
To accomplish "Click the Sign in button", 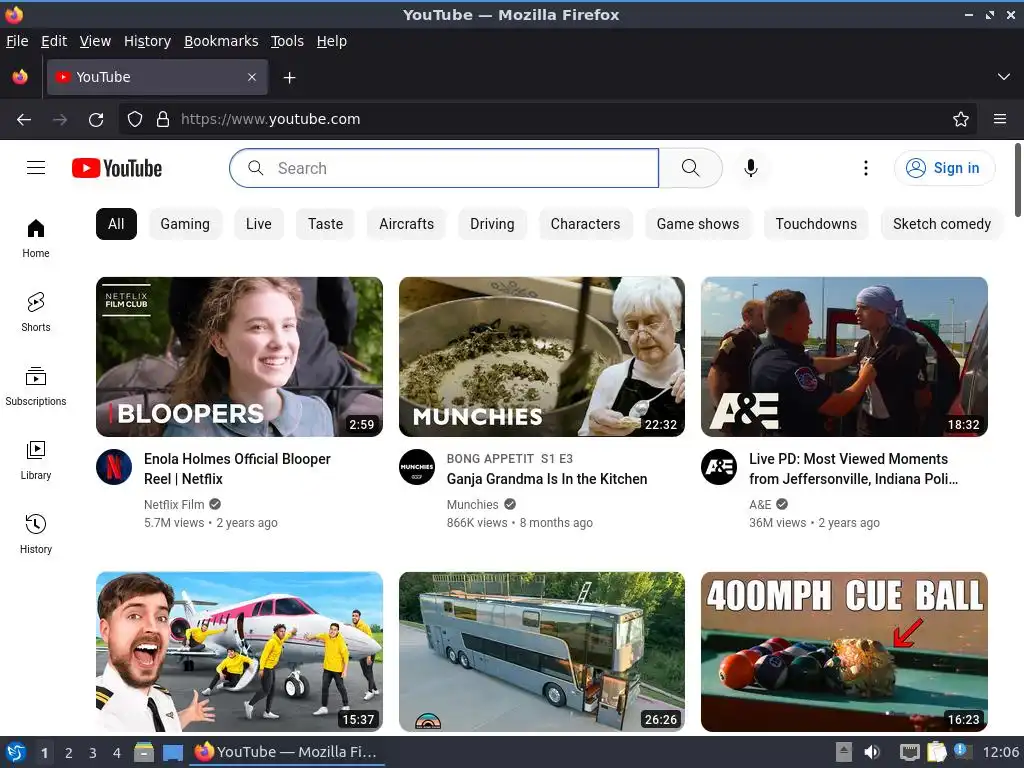I will [944, 168].
